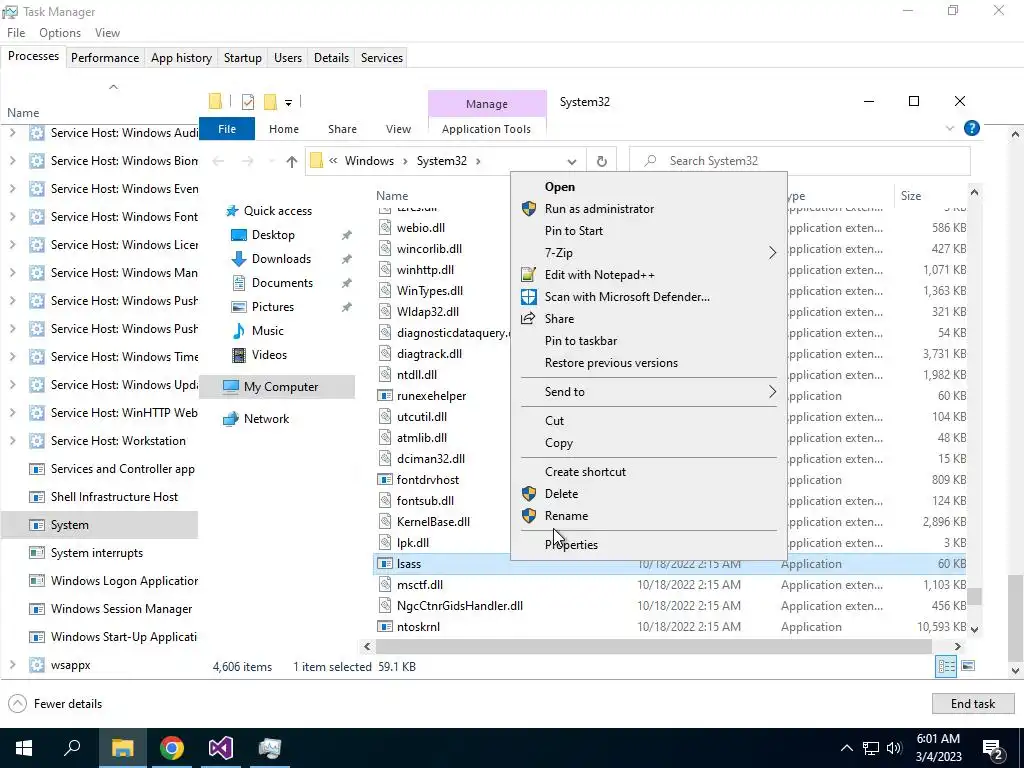Screen dimensions: 1024x768
Task: Open Downloads from Quick access
Action: point(281,259)
